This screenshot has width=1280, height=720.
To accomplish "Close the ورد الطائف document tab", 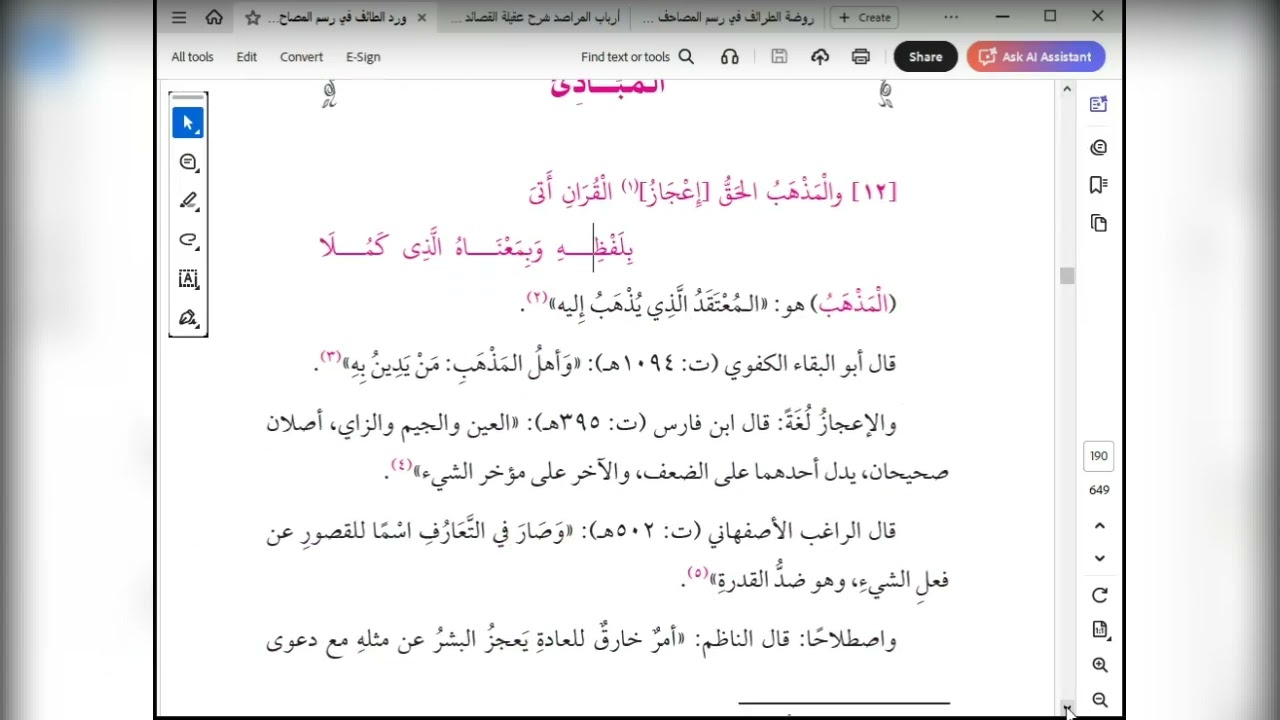I will click(421, 17).
